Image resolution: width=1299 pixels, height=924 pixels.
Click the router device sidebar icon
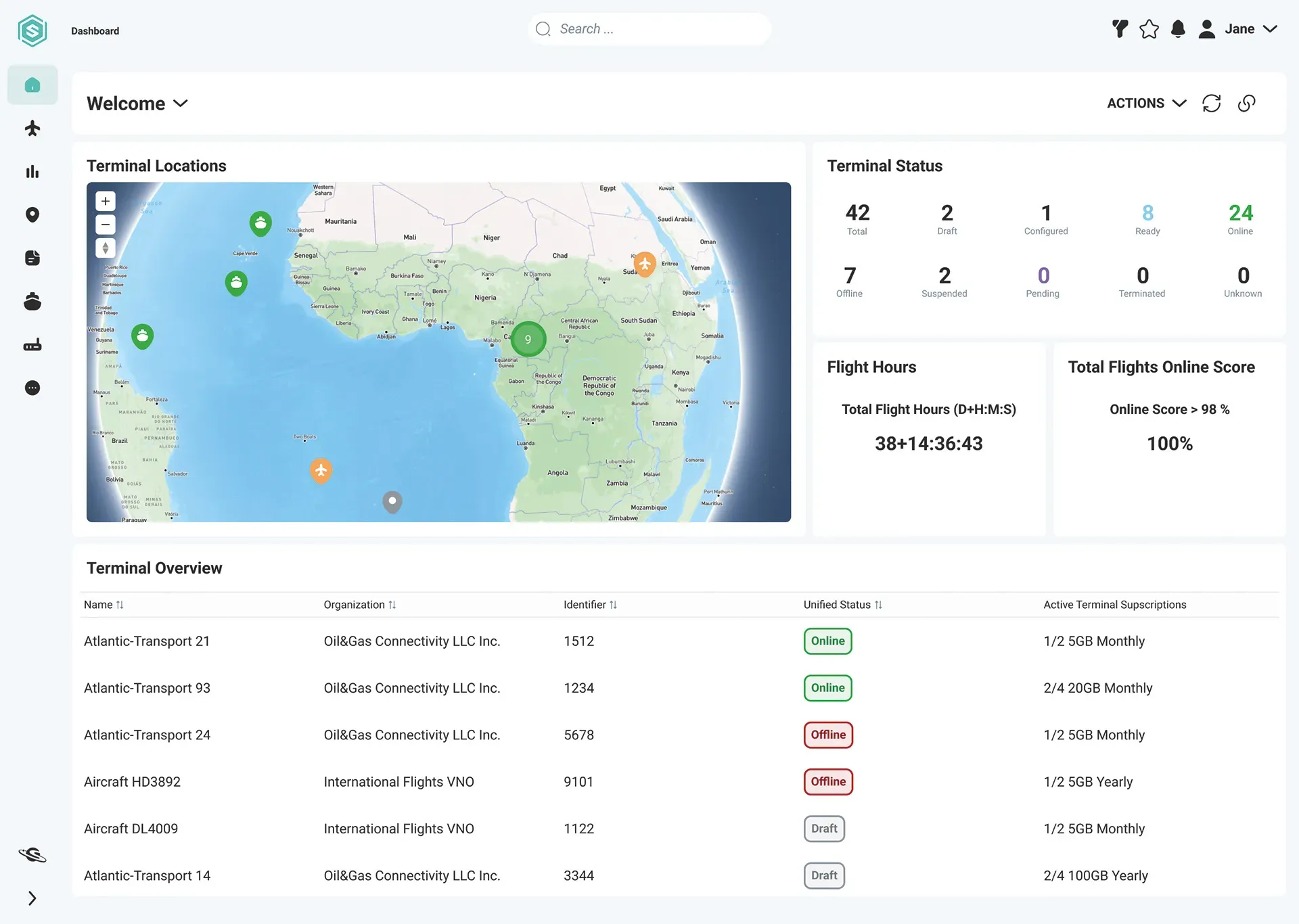click(x=32, y=345)
